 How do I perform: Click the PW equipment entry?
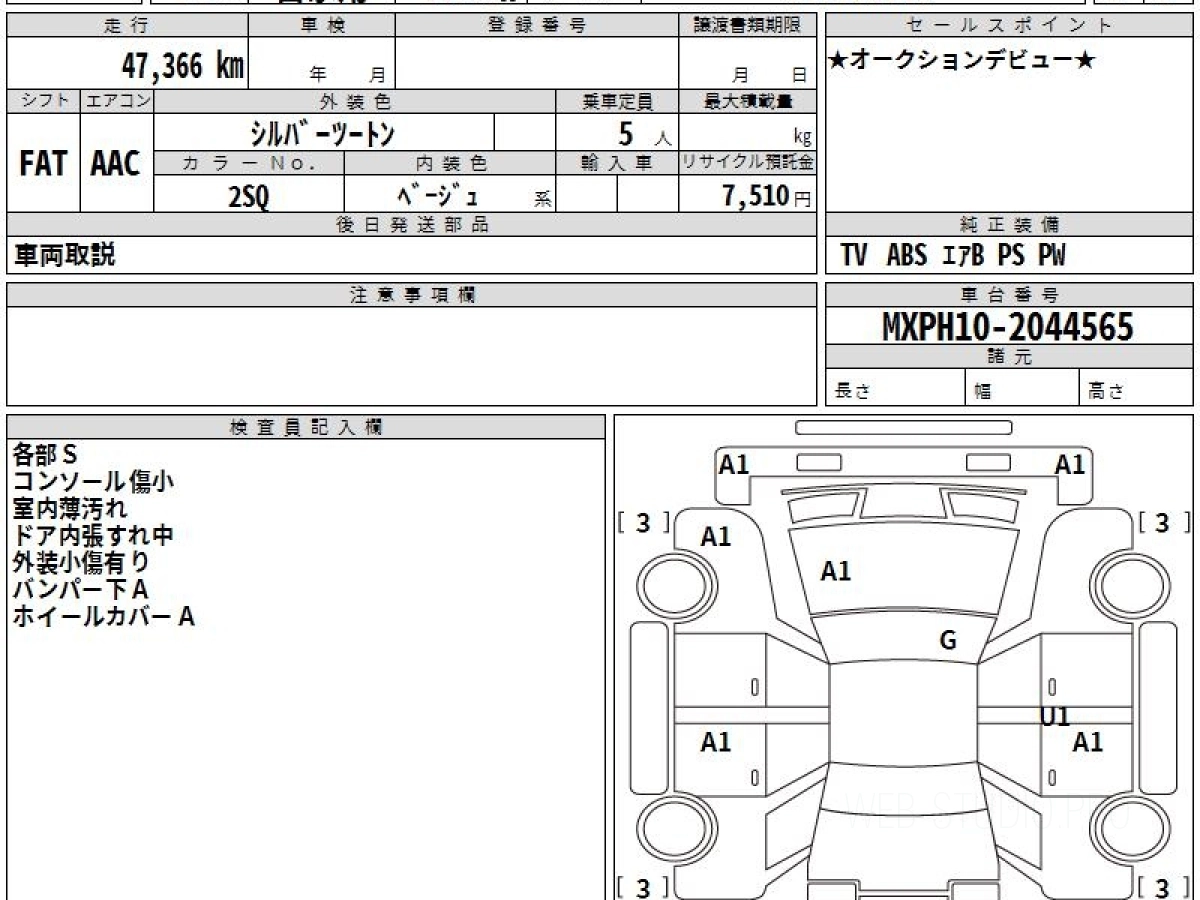[1051, 256]
